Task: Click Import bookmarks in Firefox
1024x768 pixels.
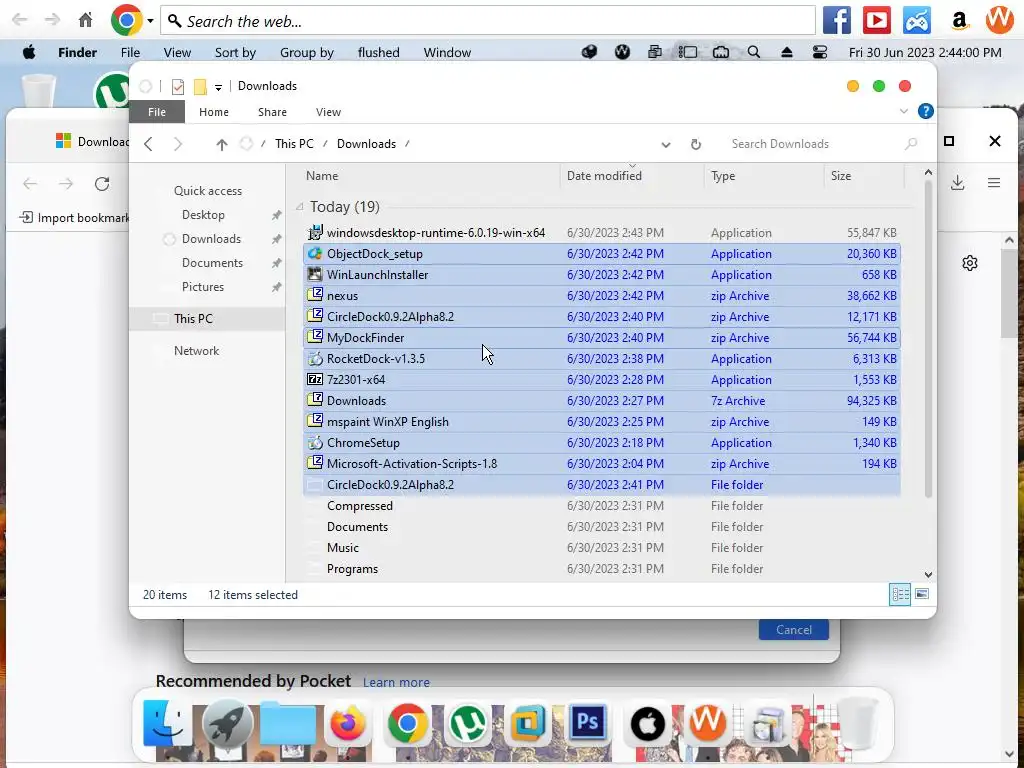Action: (75, 217)
